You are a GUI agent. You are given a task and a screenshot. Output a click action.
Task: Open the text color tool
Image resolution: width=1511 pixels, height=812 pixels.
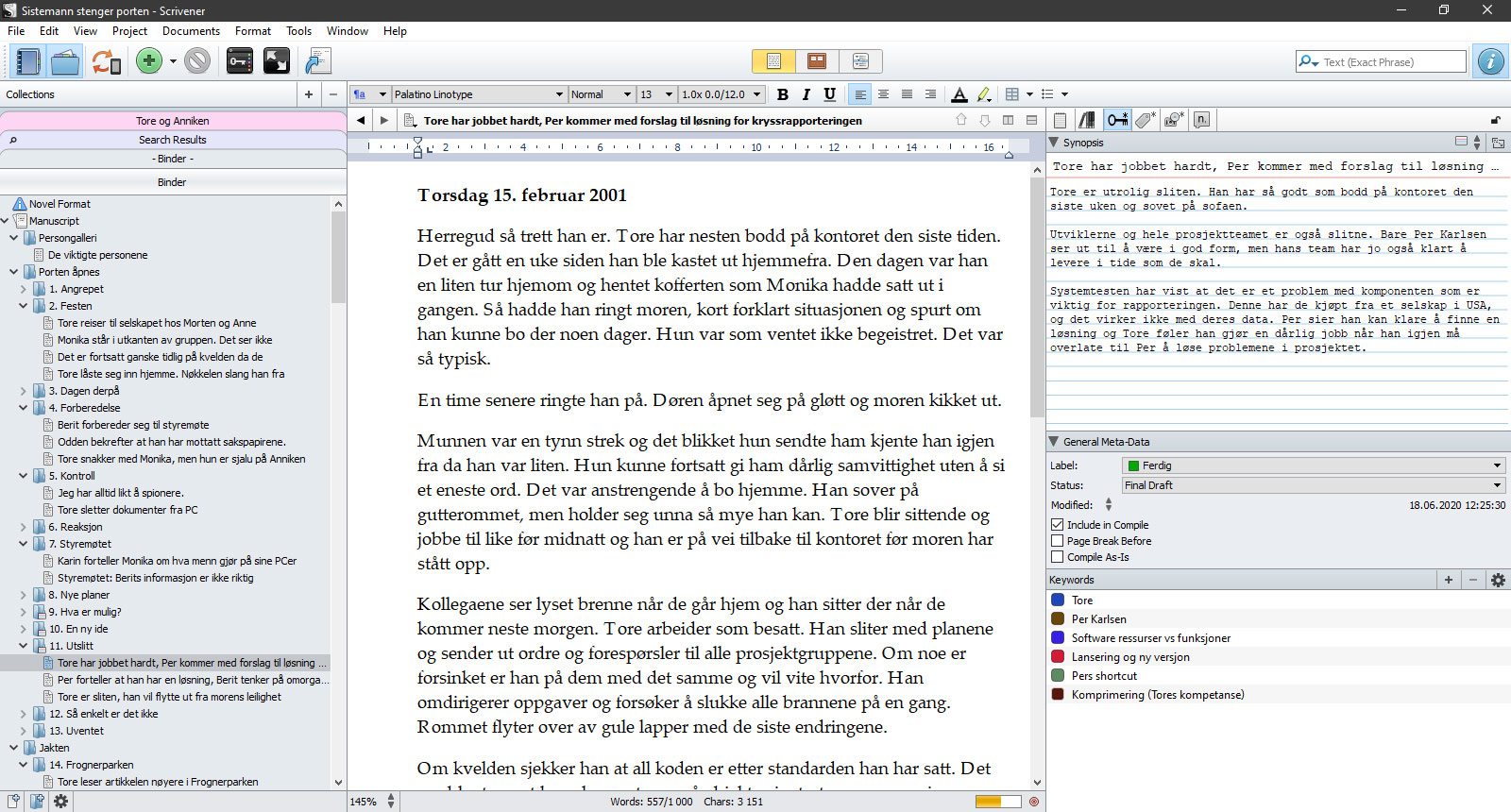[x=959, y=94]
